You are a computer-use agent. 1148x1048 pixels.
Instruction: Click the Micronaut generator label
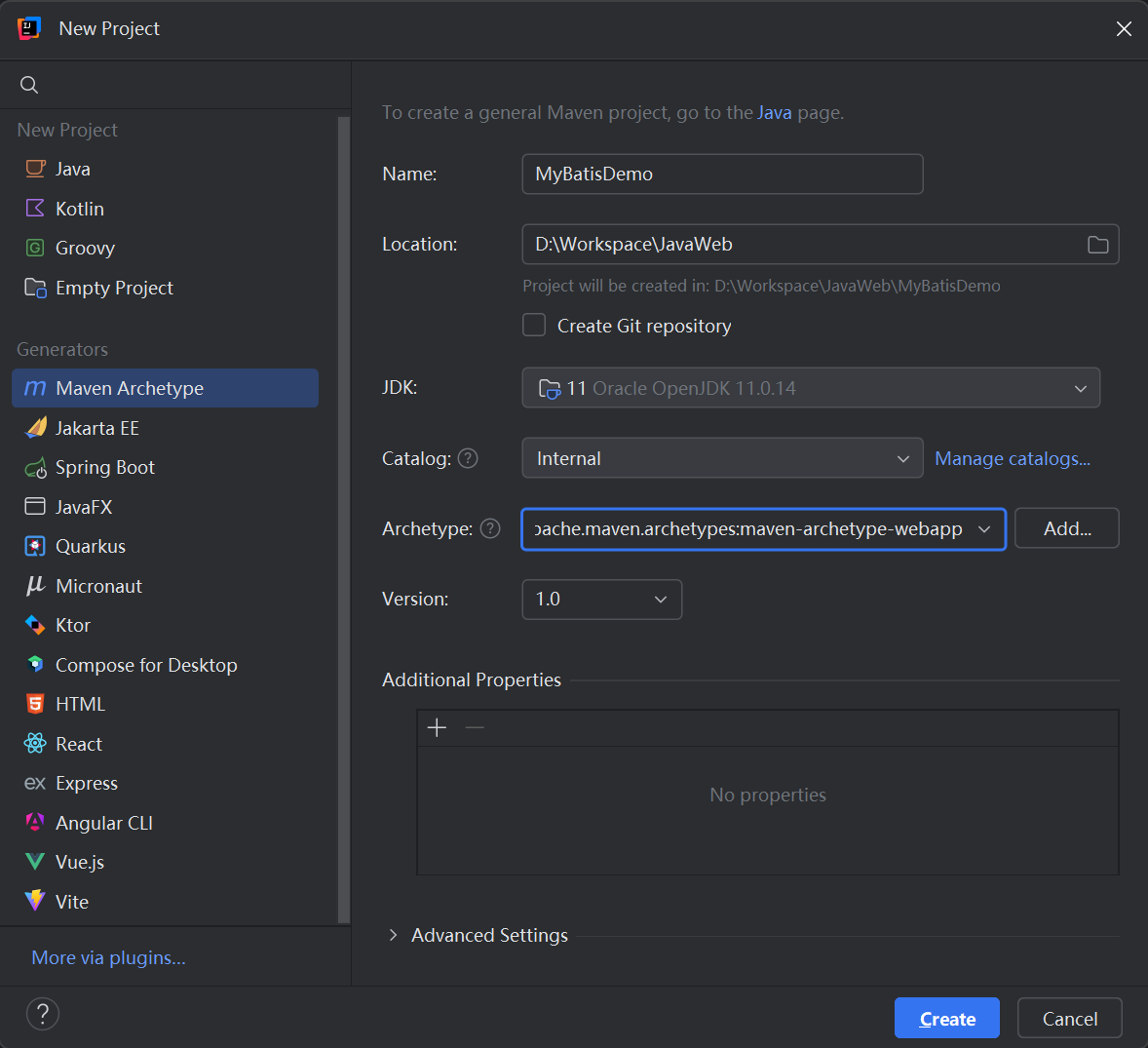[98, 585]
